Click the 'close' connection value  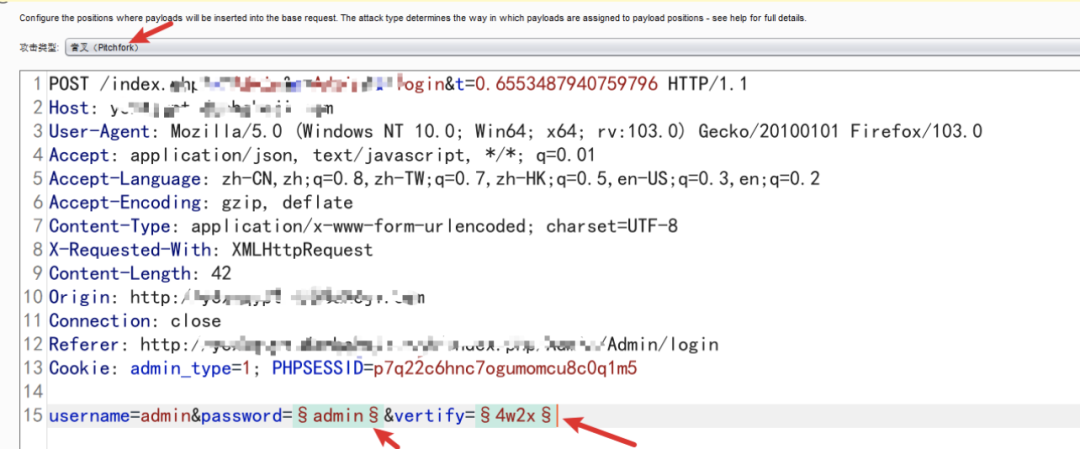pos(196,320)
